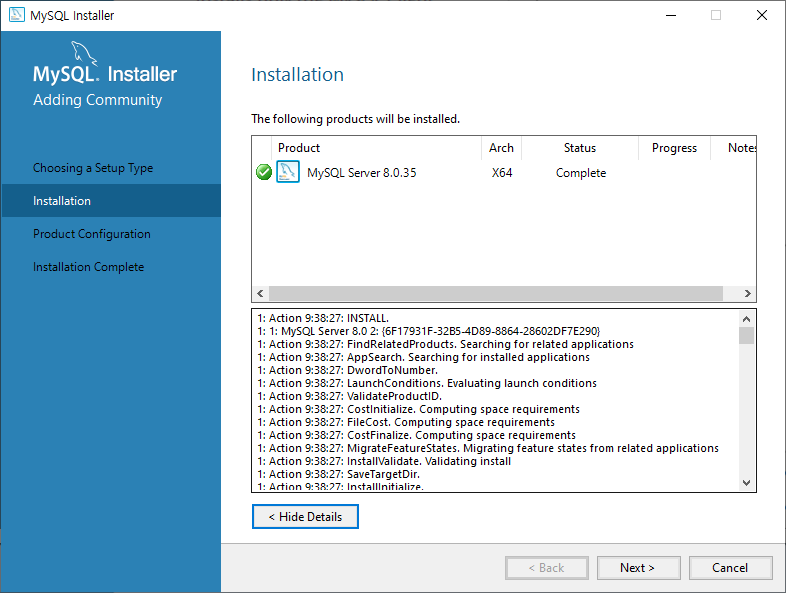Click the 'Adding Community' sidebar subtitle
Image resolution: width=786 pixels, height=593 pixels.
click(x=98, y=100)
